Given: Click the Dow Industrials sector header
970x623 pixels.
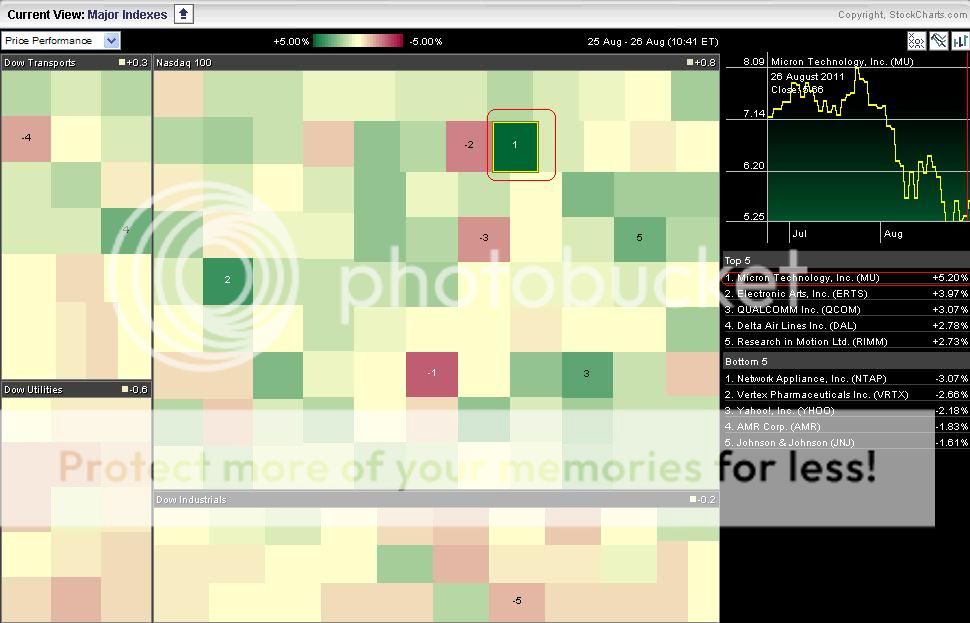Looking at the screenshot, I should pyautogui.click(x=191, y=500).
